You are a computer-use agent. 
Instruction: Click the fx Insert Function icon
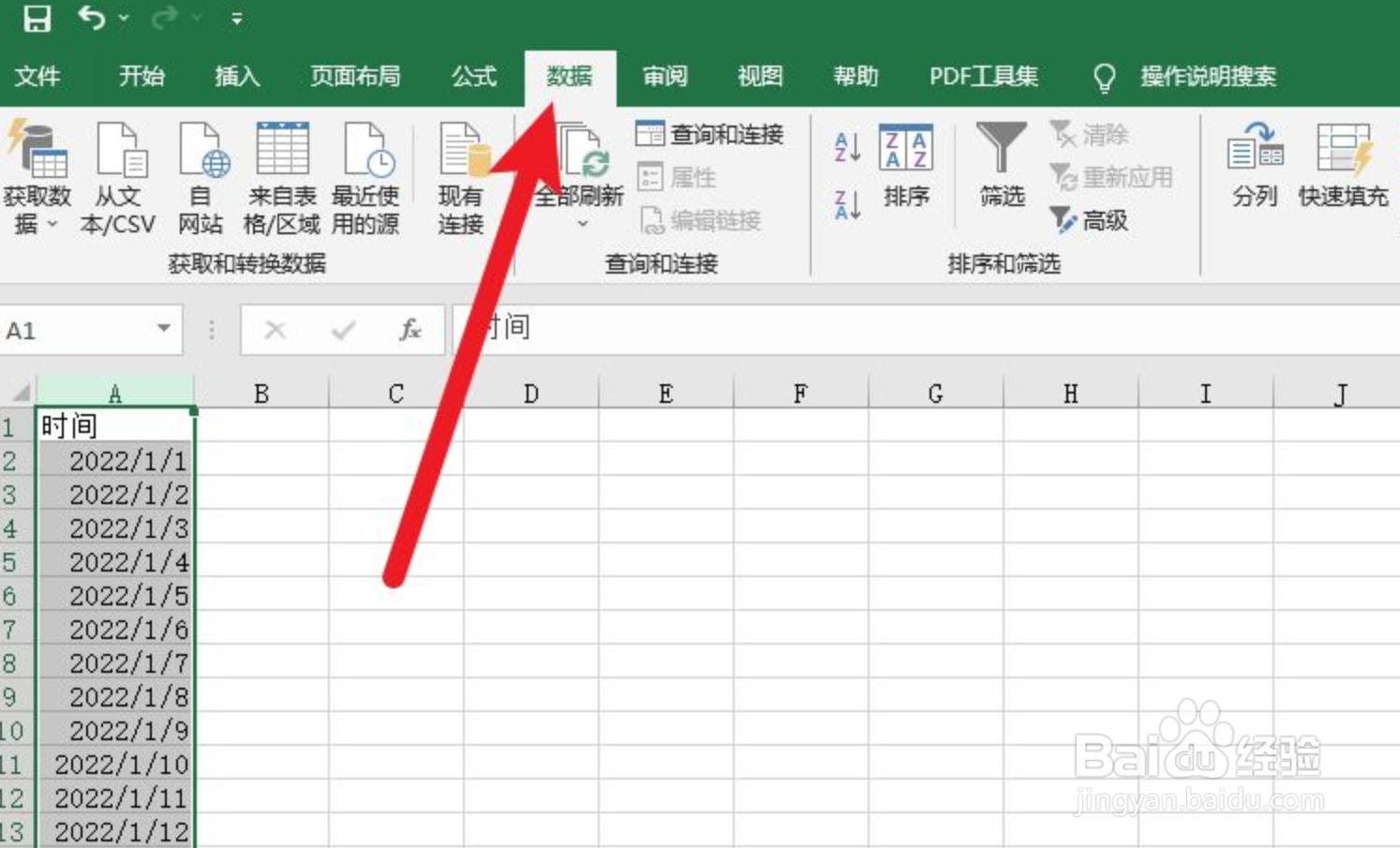pyautogui.click(x=410, y=330)
